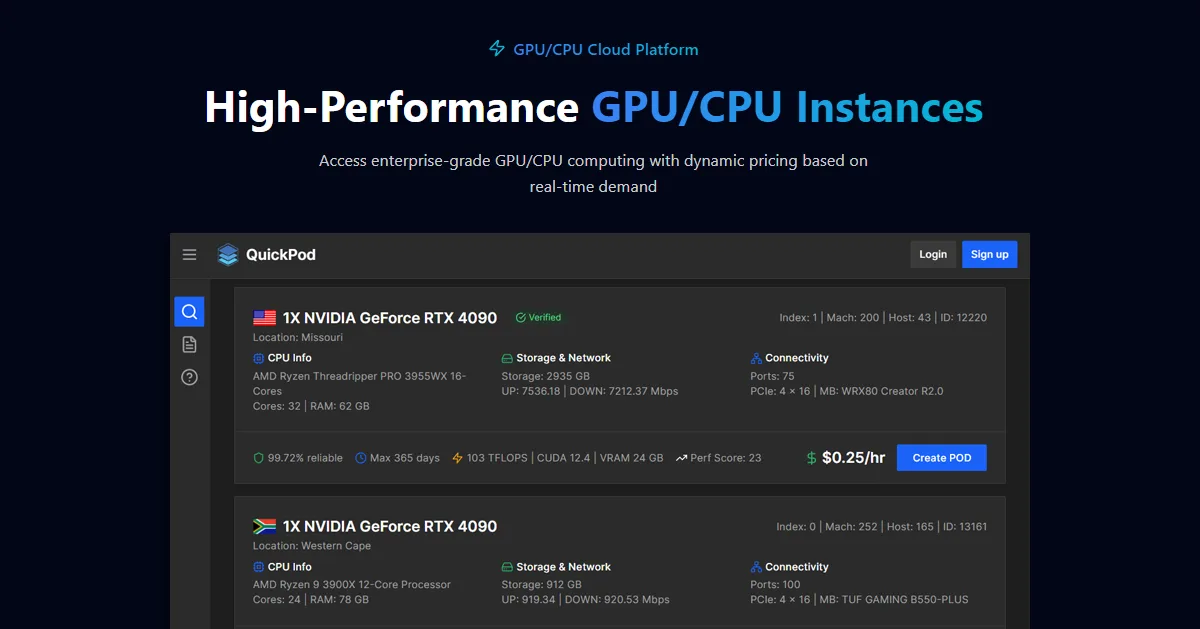Viewport: 1200px width, 629px height.
Task: Click the shield icon next to 99.72% reliable
Action: (258, 458)
